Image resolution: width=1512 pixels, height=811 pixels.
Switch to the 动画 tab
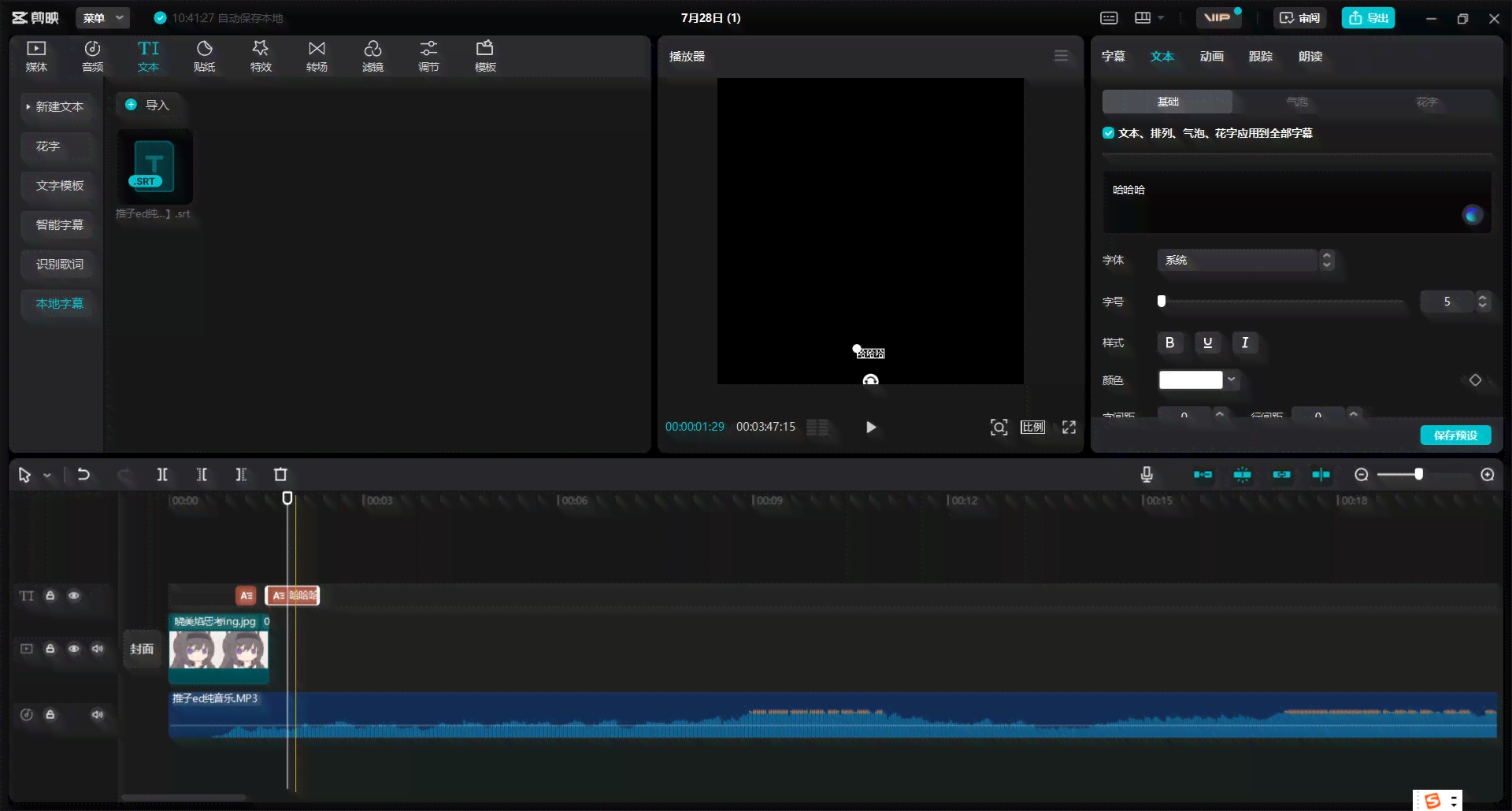[1211, 56]
